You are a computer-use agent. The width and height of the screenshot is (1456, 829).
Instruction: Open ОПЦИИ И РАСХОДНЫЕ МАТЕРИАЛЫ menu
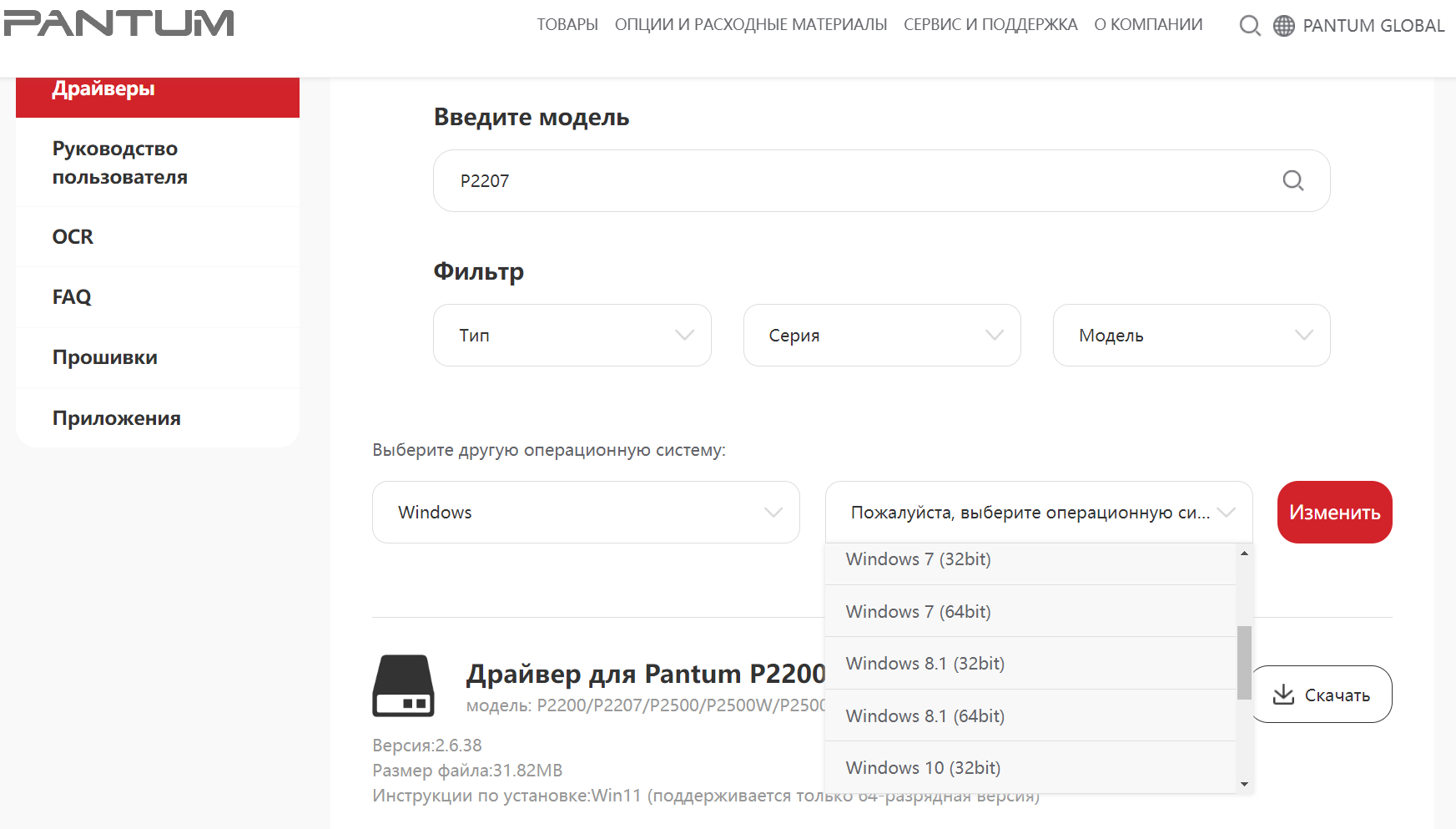click(751, 25)
